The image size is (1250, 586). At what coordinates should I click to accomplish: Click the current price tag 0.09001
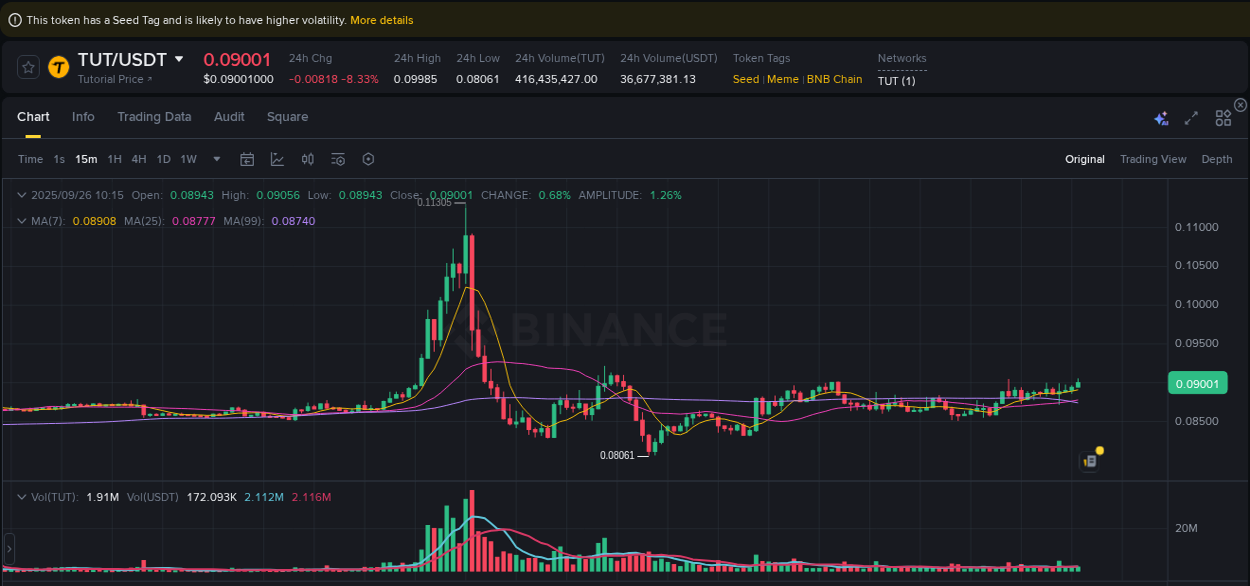pyautogui.click(x=1197, y=383)
